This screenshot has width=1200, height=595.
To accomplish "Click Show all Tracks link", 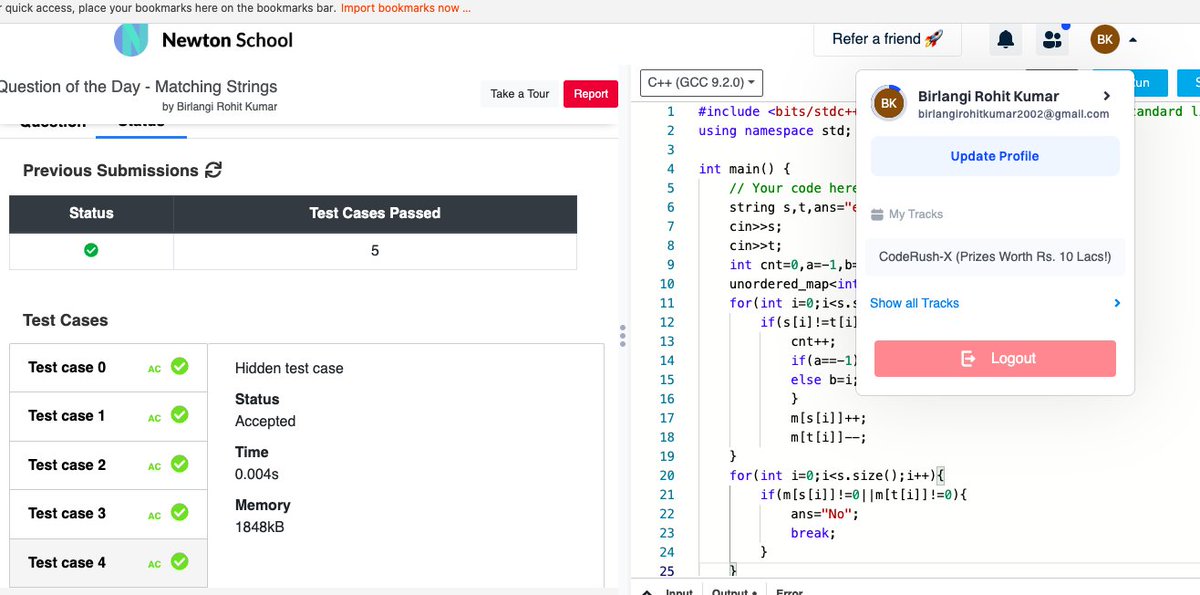I will 914,303.
